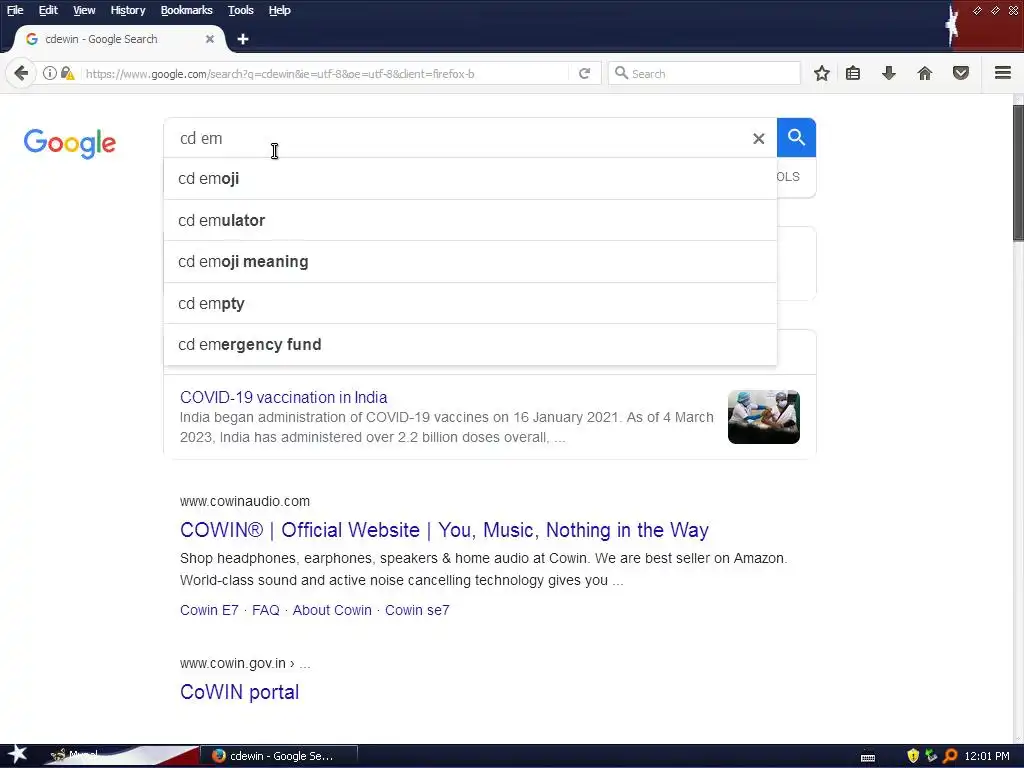
Task: Choose the 'cd emergency fund' suggestion
Action: (470, 344)
